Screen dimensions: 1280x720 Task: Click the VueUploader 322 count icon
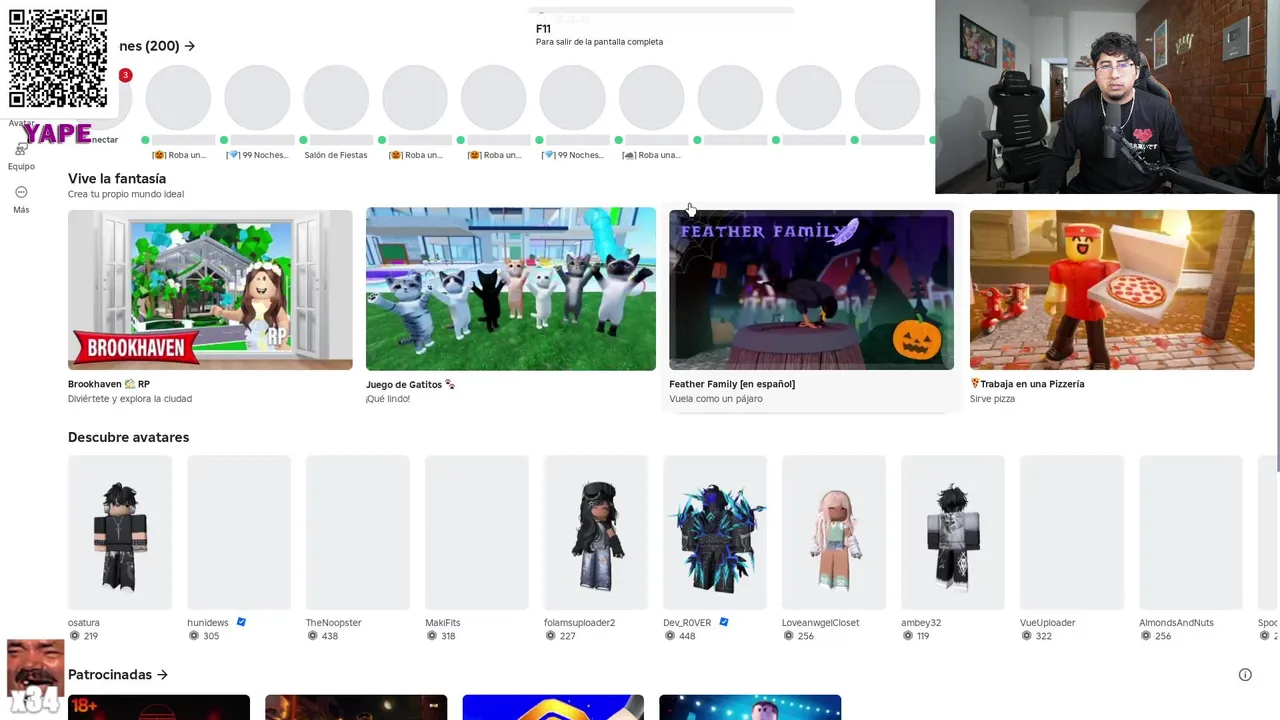(1026, 636)
